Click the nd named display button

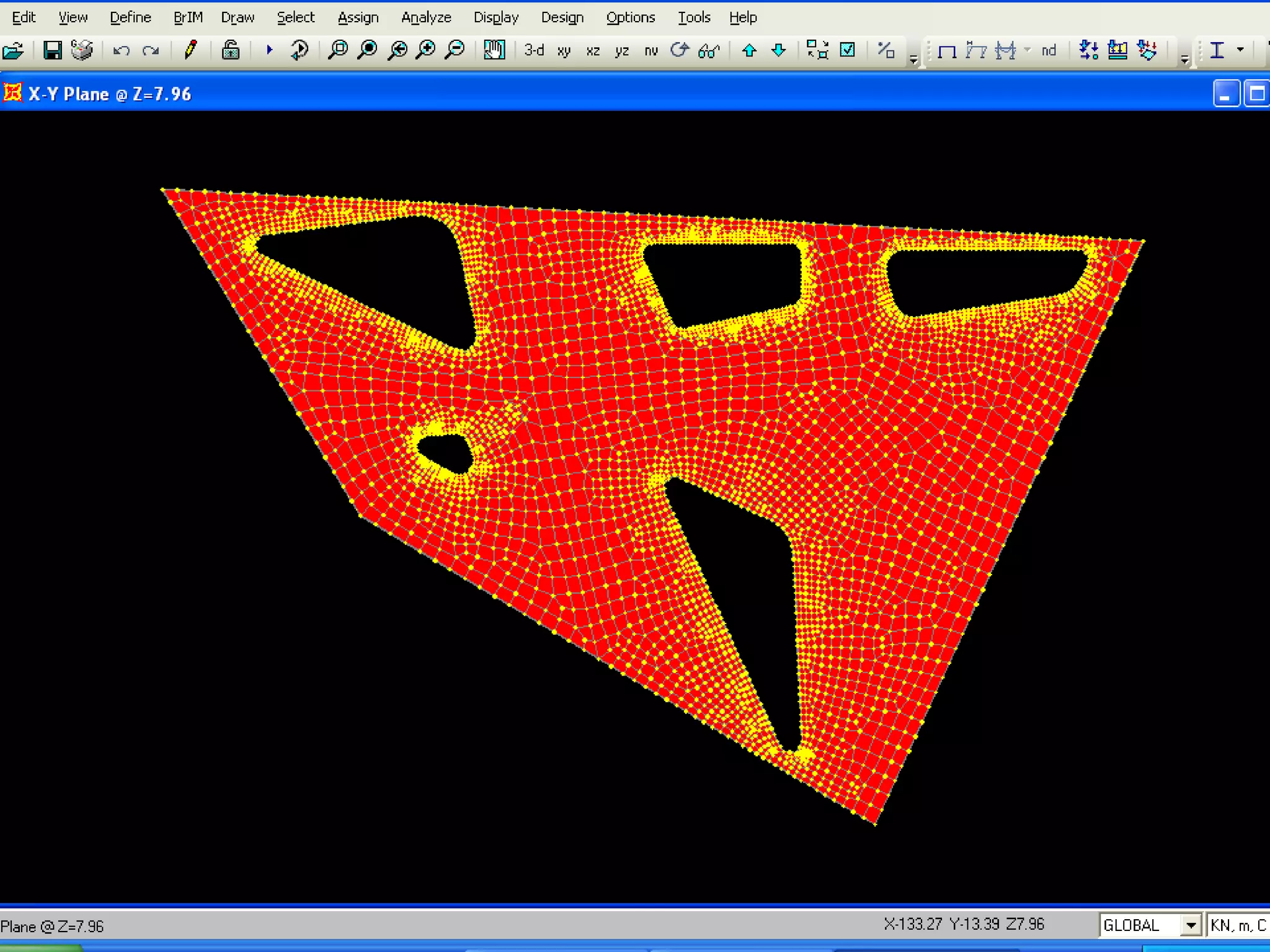point(1049,50)
